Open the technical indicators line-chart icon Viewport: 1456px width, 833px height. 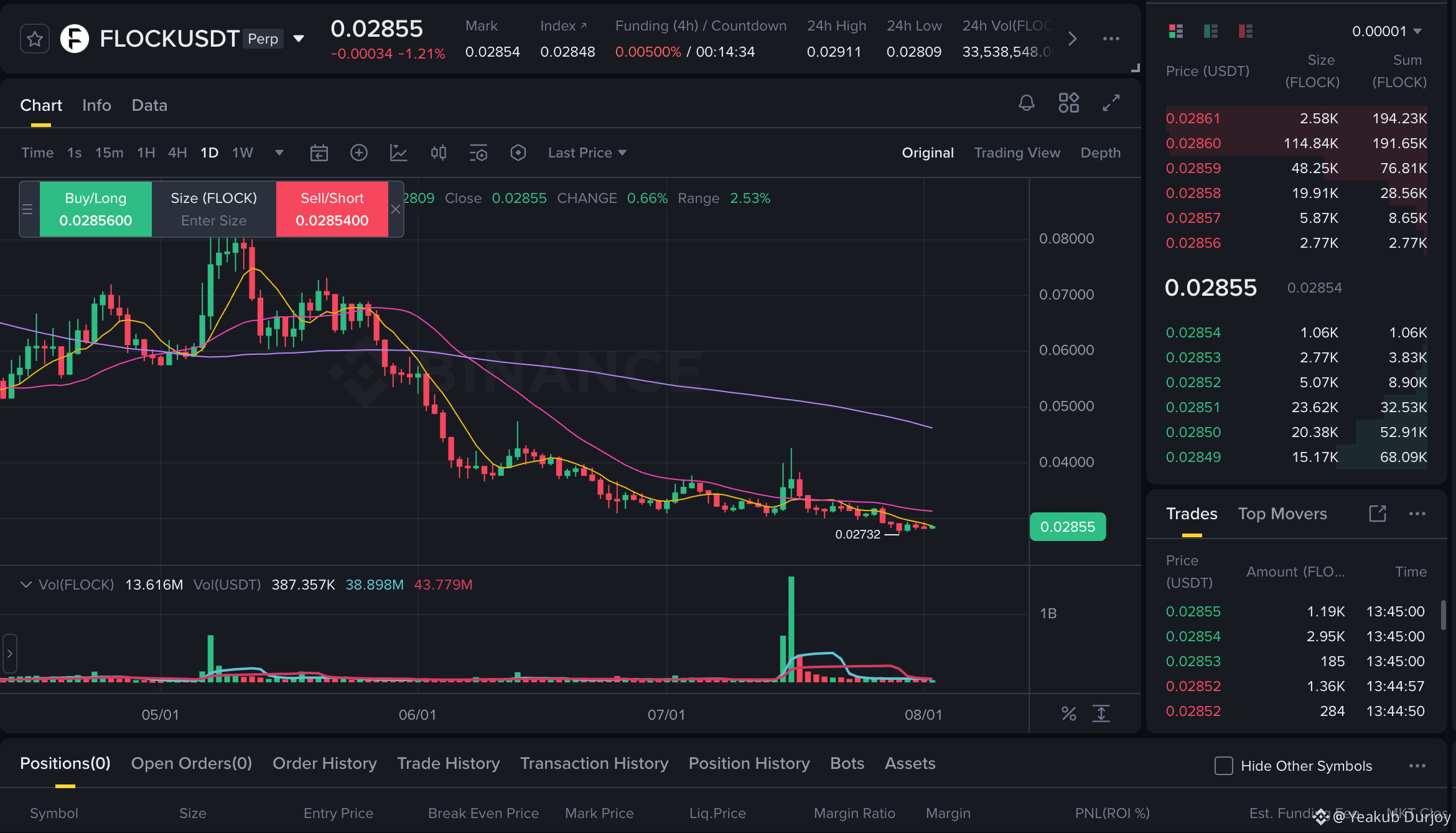coord(399,153)
